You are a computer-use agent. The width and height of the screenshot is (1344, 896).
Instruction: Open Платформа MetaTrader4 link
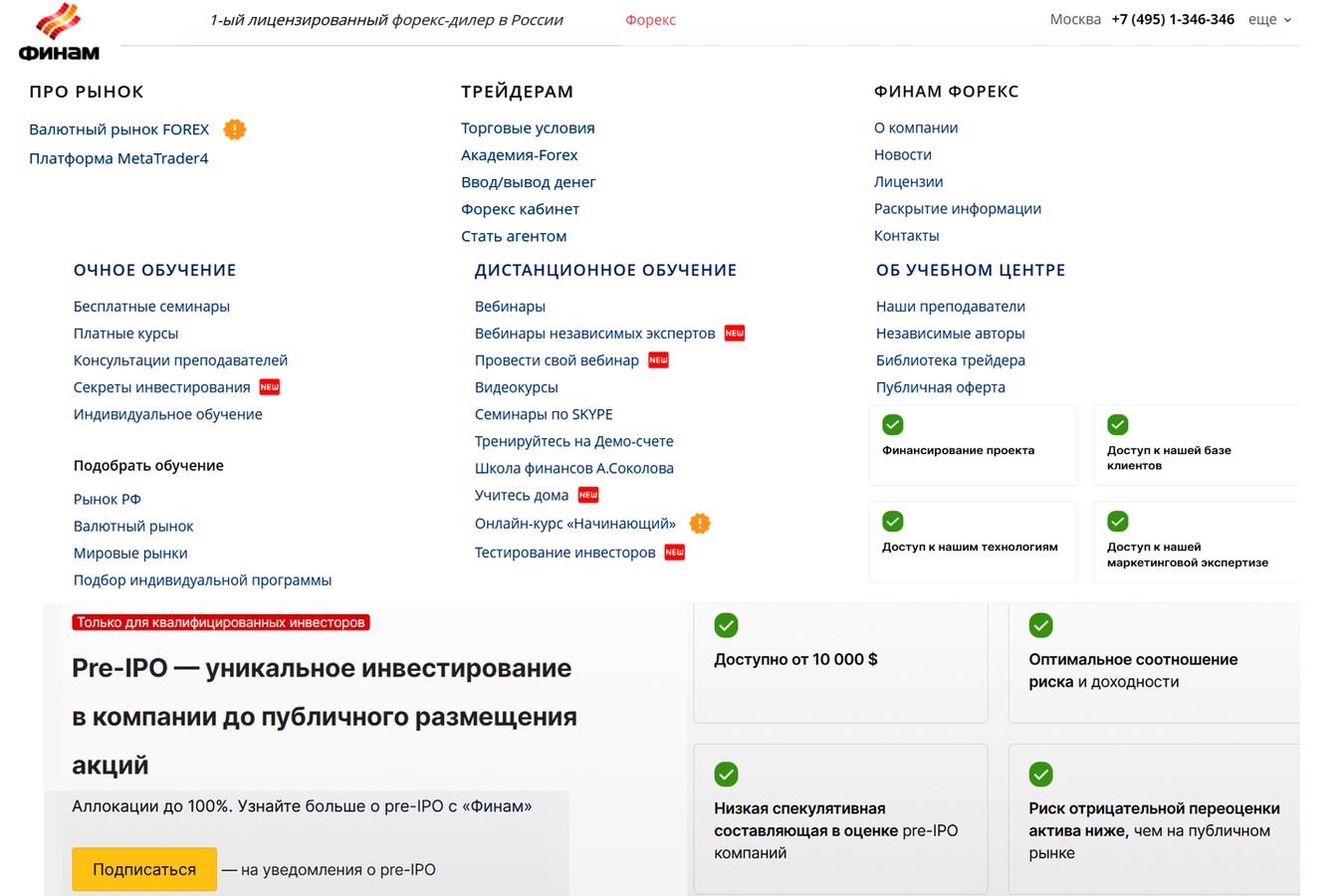118,158
